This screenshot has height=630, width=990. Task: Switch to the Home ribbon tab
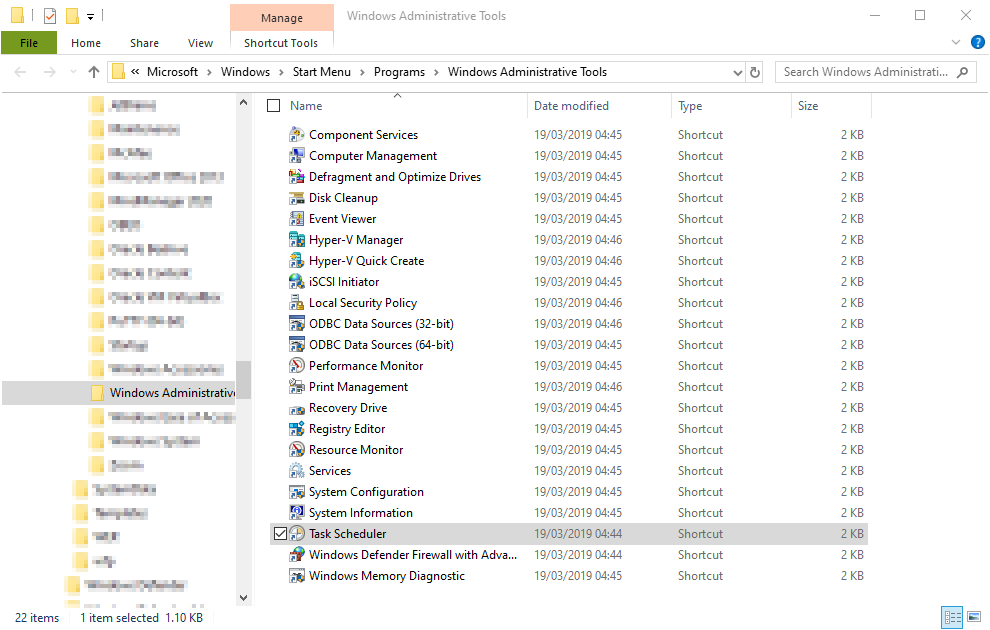coord(86,43)
